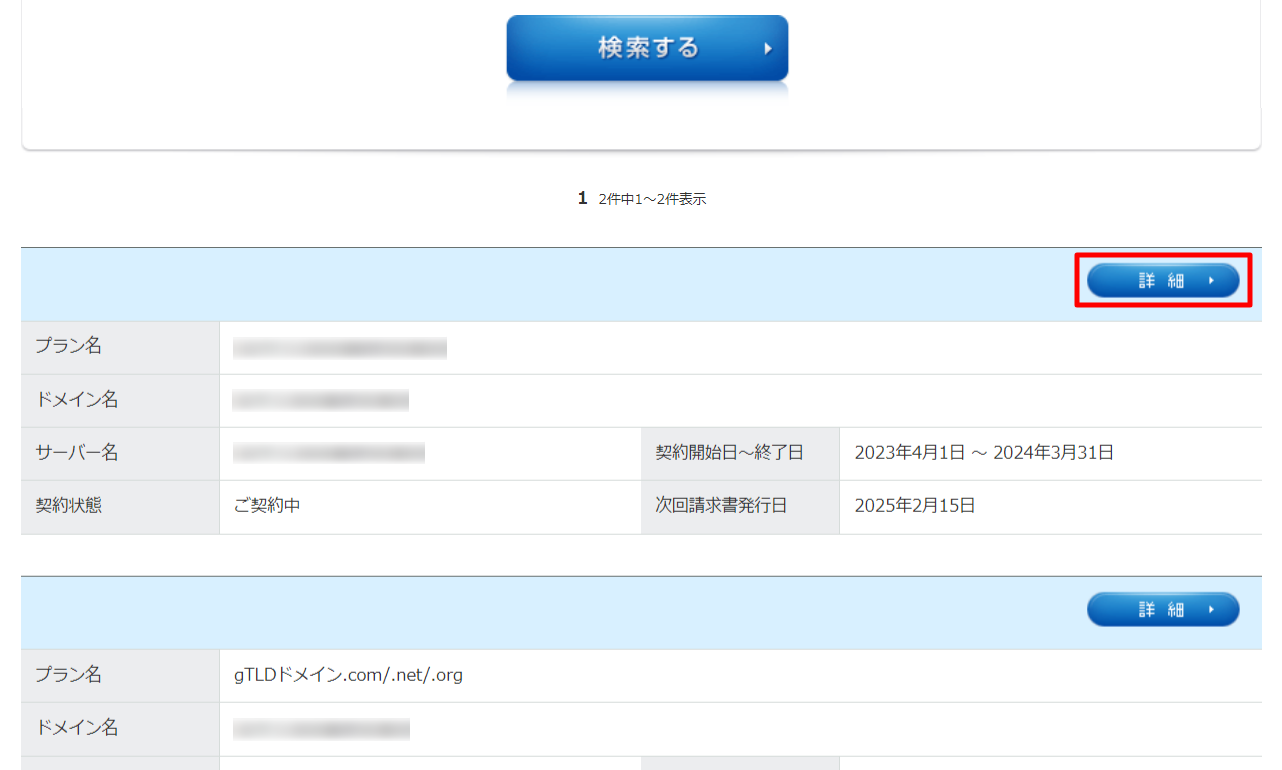The width and height of the screenshot is (1282, 770).
Task: Click the 次回請求書発行日 label cell
Action: [x=721, y=506]
